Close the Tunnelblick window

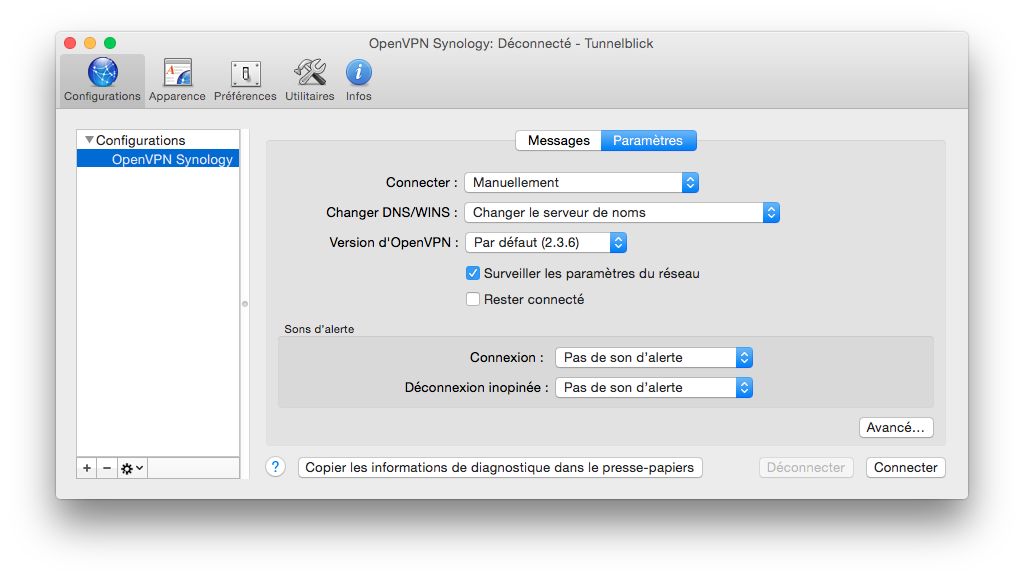(70, 43)
